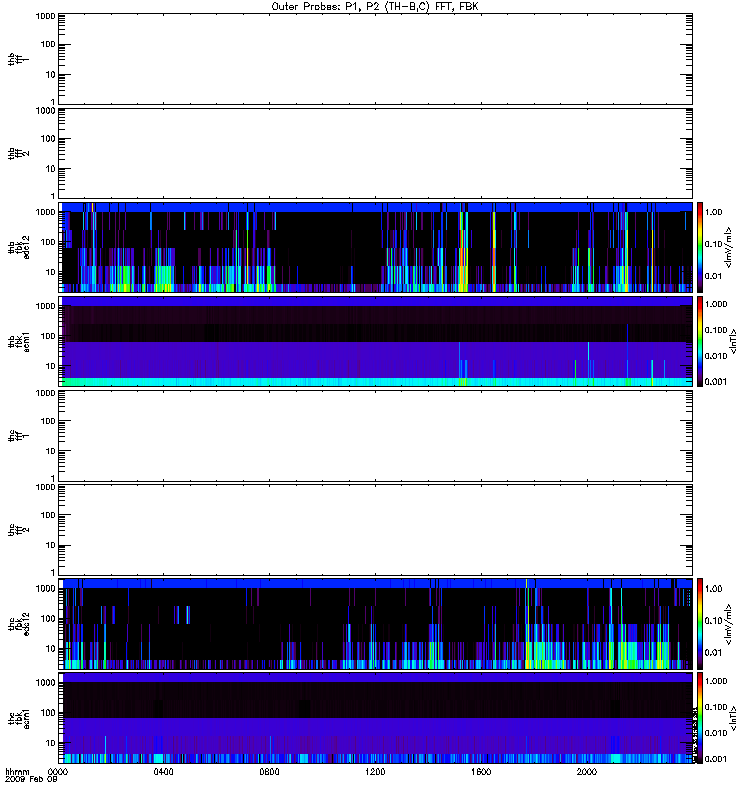
Task: Click "0.01" on the thc edc12 color scale
Action: 713,653
